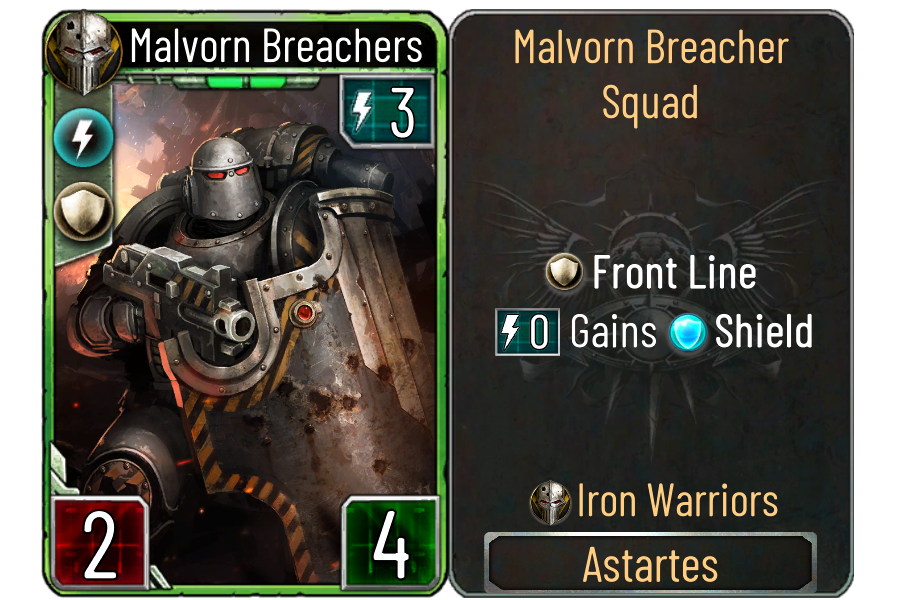900x600 pixels.
Task: Click the Malvorn Breachers card title
Action: coord(276,46)
